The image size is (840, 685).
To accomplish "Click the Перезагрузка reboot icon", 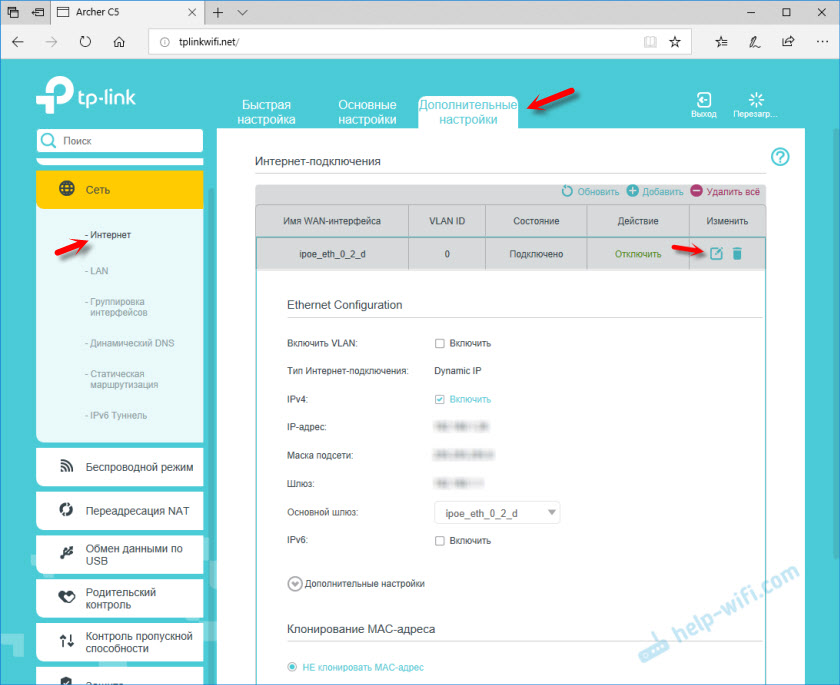I will (756, 101).
